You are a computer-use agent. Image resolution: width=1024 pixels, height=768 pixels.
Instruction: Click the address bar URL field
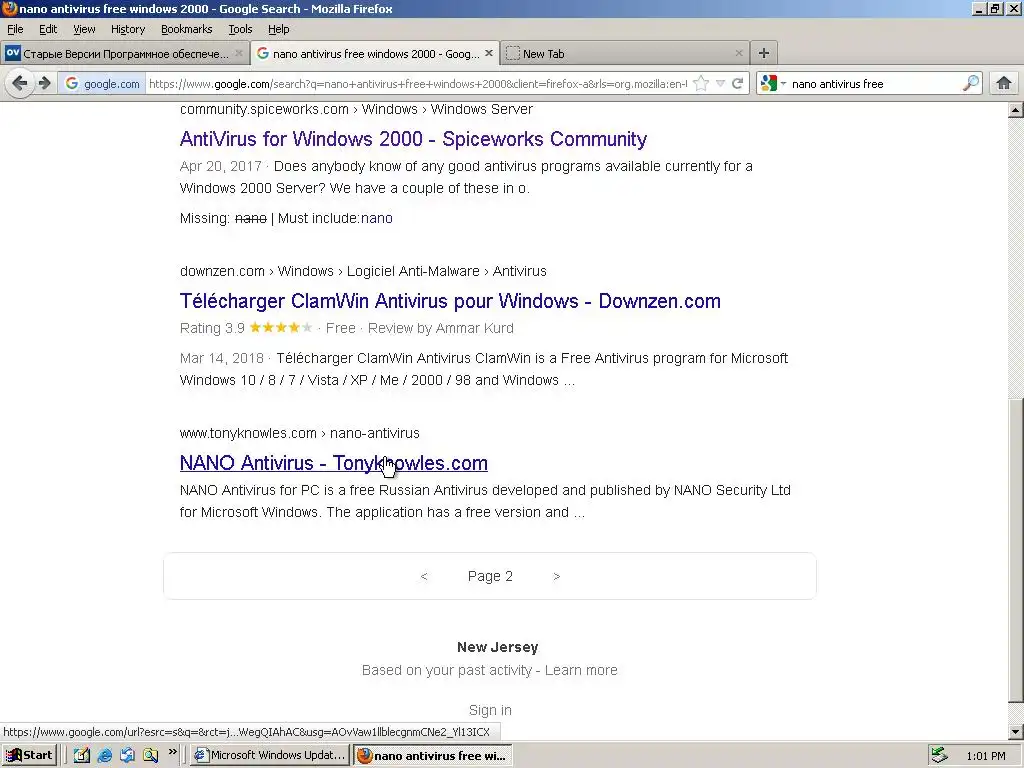click(418, 84)
